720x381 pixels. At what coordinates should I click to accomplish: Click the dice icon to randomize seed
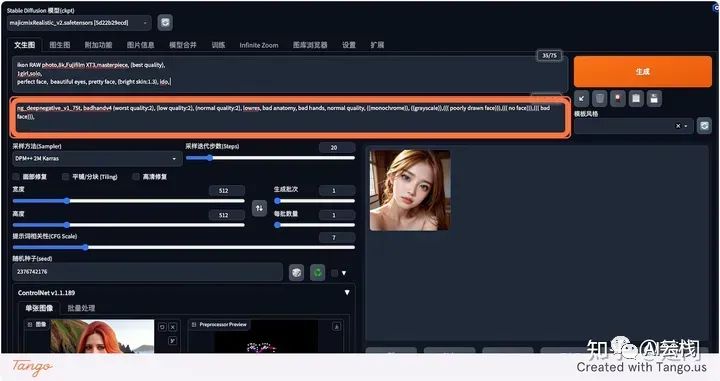[x=297, y=273]
